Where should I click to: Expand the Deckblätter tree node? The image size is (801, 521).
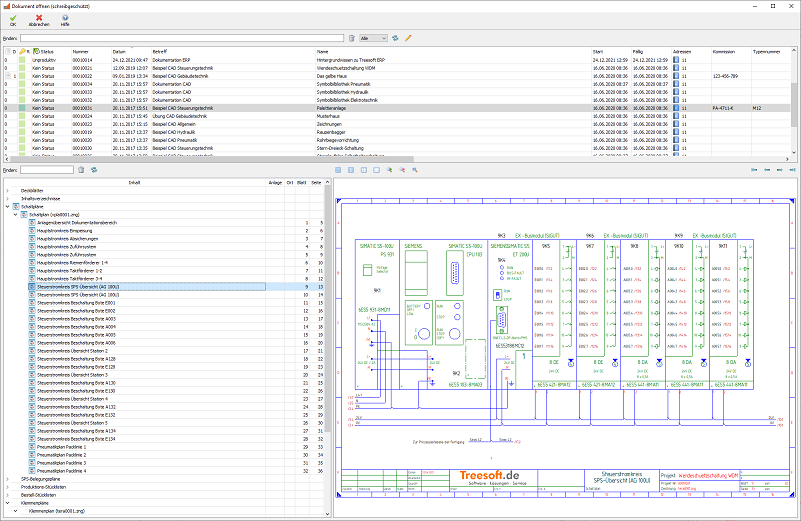click(x=6, y=190)
